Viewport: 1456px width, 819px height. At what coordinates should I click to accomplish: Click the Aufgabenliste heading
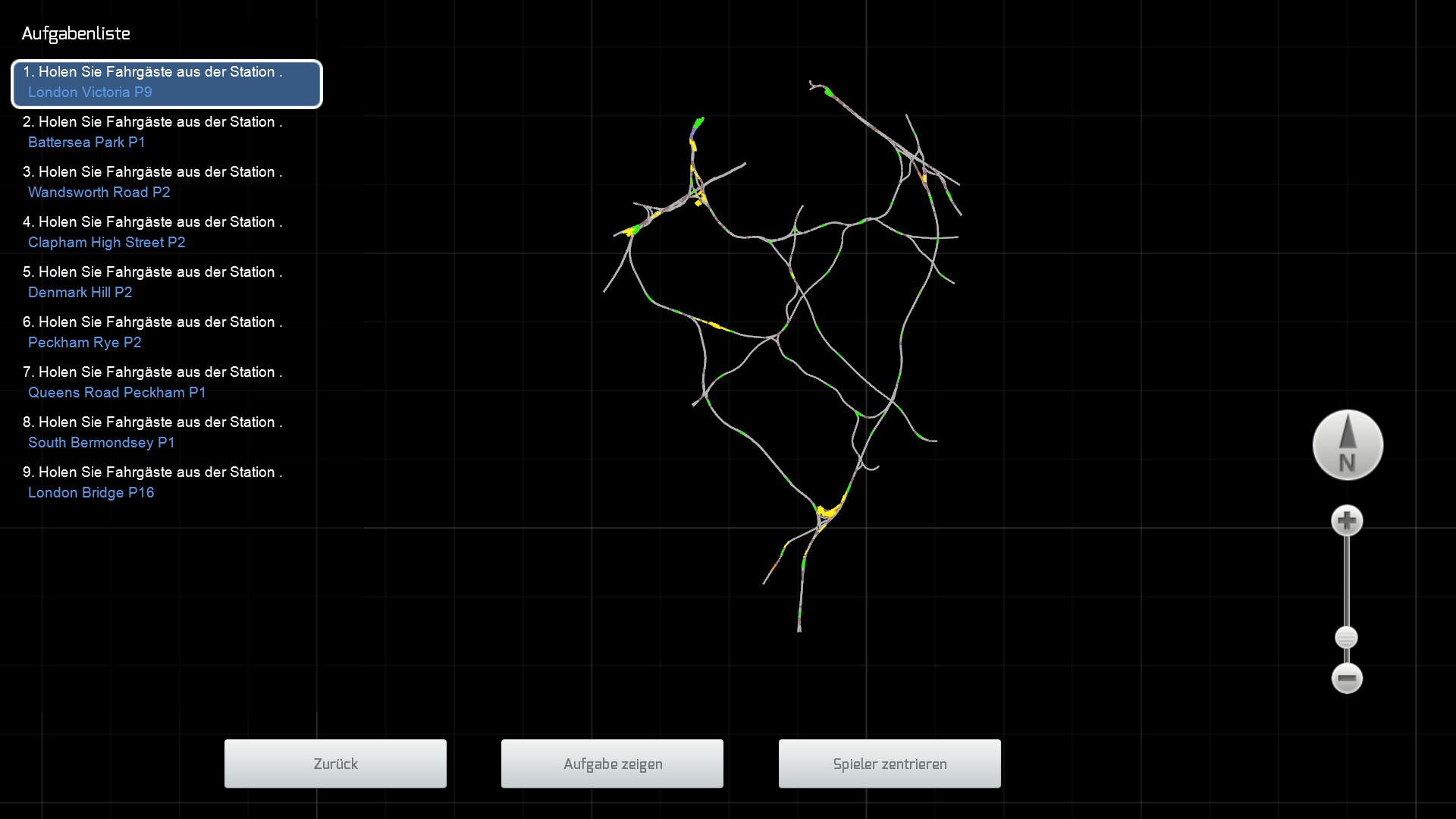(x=76, y=33)
